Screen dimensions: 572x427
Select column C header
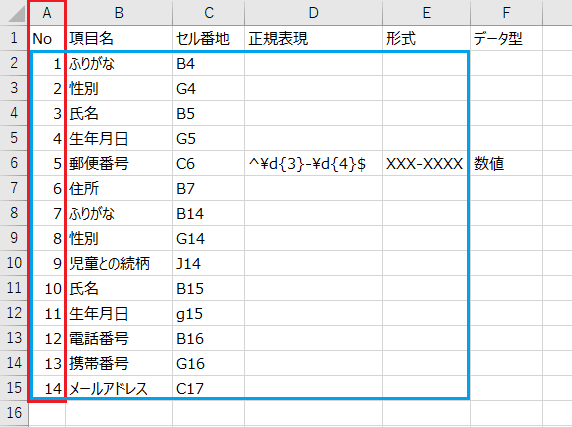pos(208,13)
